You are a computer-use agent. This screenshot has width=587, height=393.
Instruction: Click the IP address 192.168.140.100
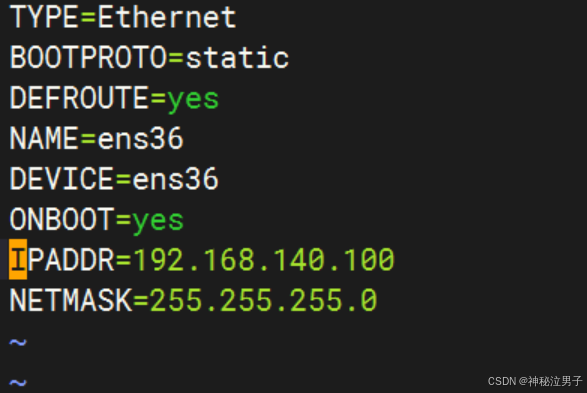[x=264, y=259]
